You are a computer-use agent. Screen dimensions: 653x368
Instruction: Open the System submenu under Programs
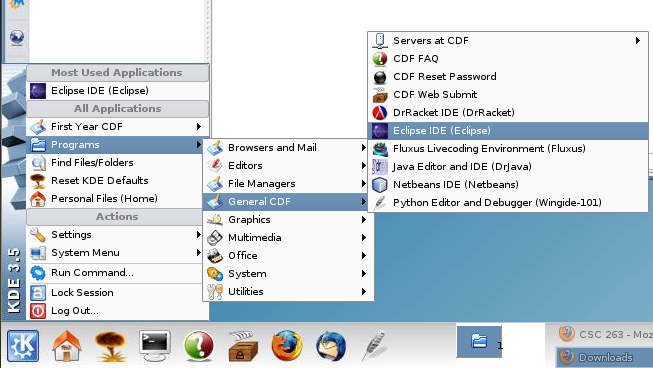point(287,274)
